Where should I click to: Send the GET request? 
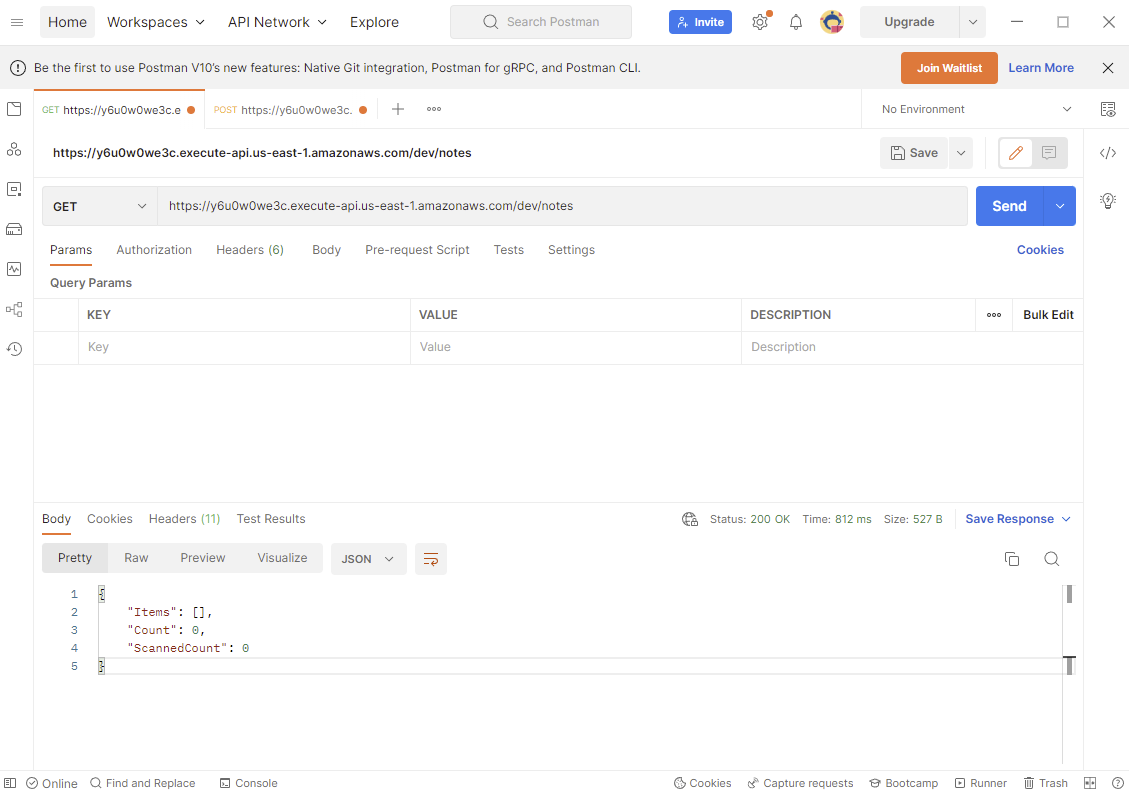(x=1009, y=206)
